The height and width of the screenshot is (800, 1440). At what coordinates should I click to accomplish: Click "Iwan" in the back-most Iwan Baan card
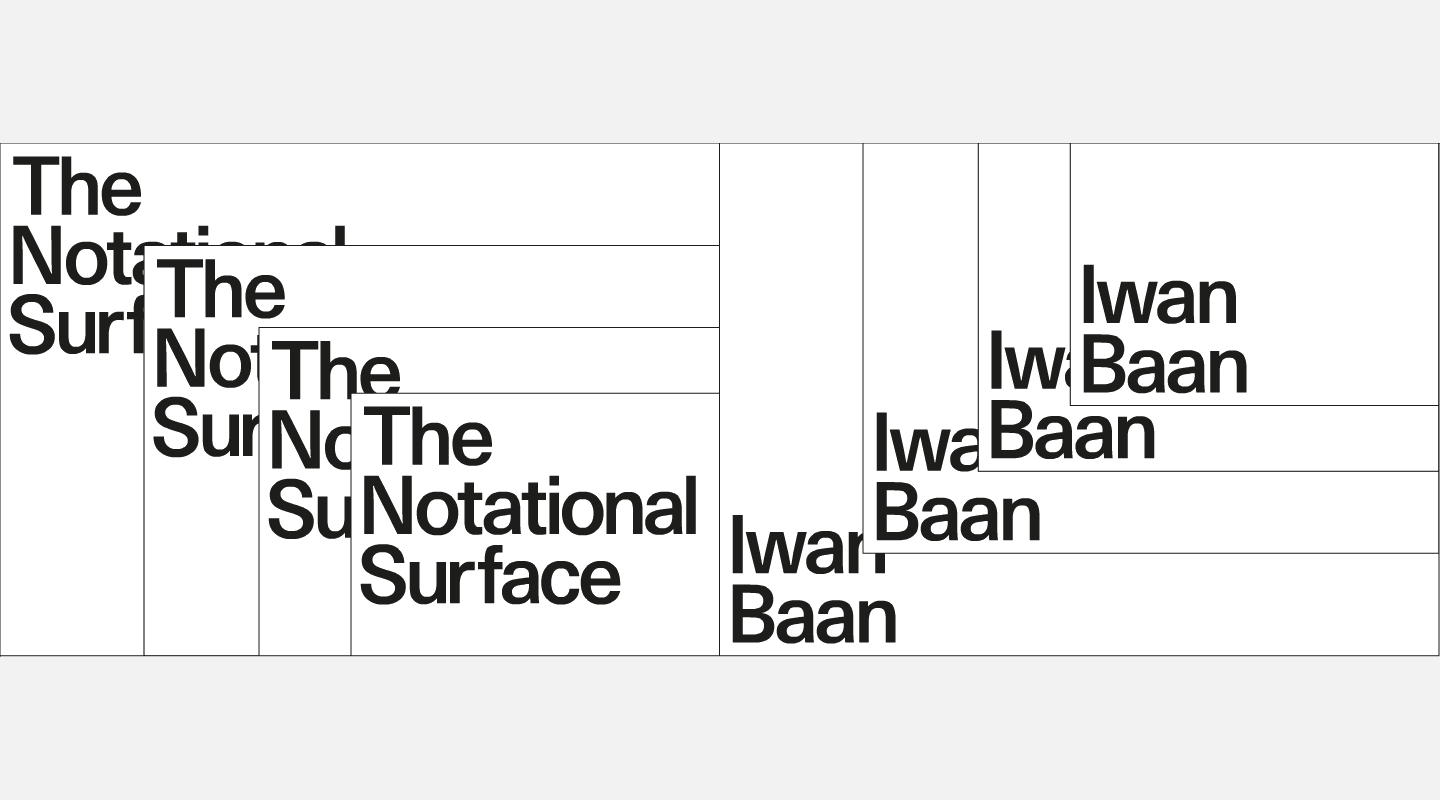click(x=795, y=548)
